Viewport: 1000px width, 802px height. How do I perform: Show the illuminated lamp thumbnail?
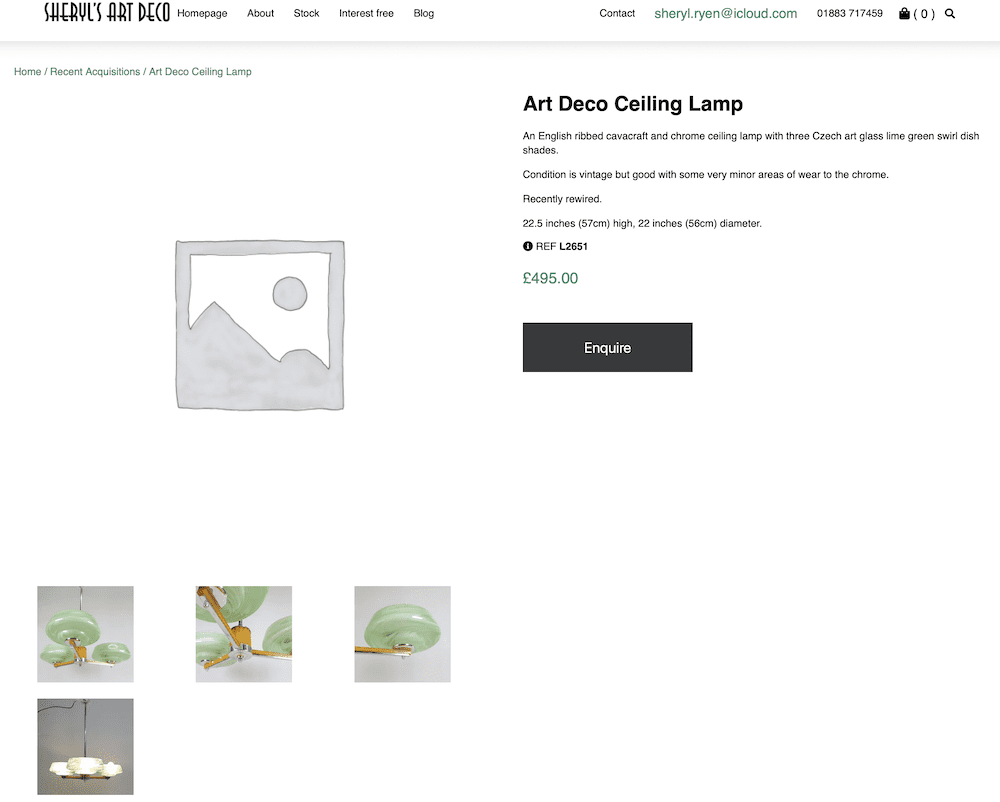(85, 746)
